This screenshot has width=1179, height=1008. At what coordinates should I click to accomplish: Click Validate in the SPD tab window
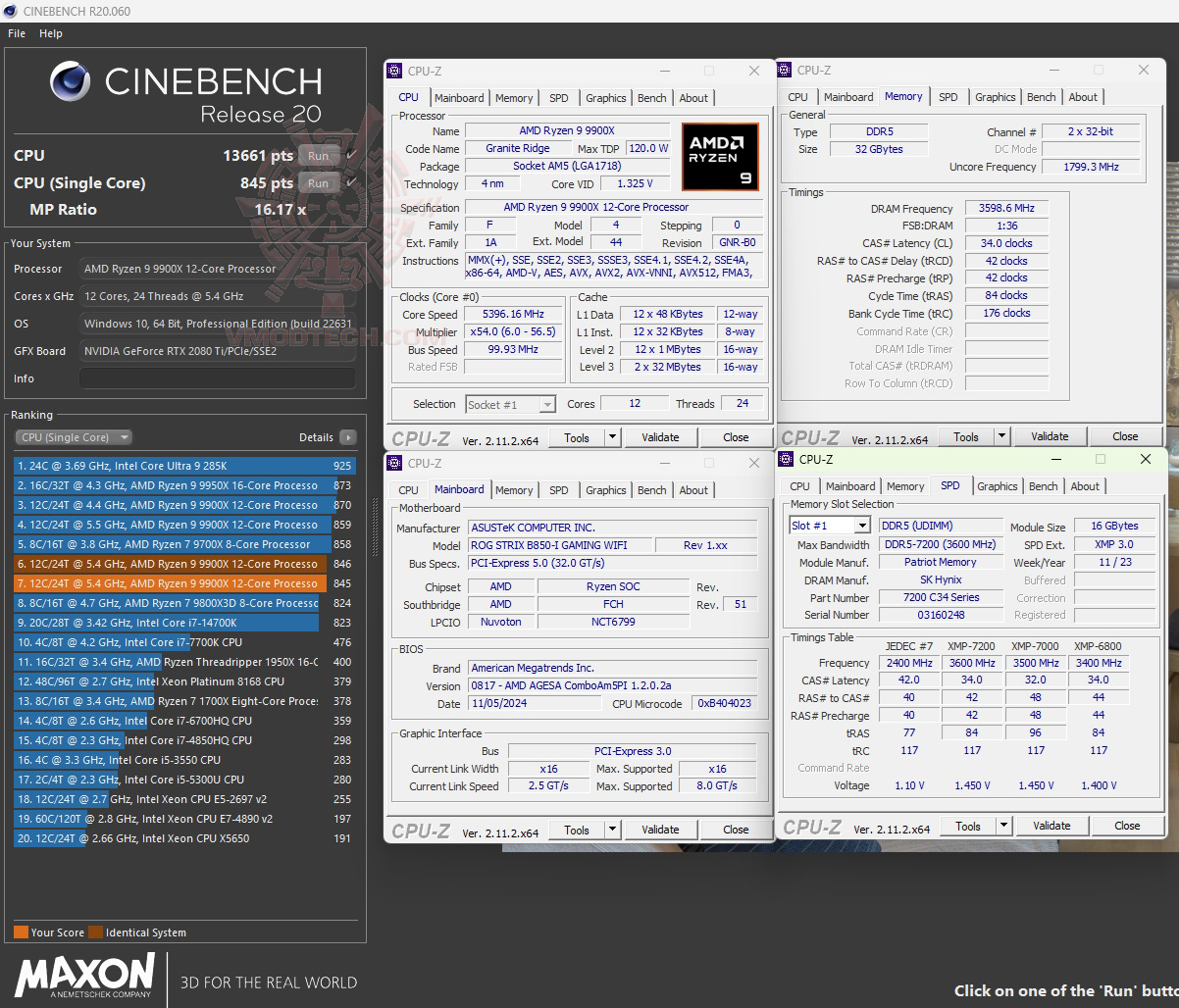click(x=1051, y=826)
